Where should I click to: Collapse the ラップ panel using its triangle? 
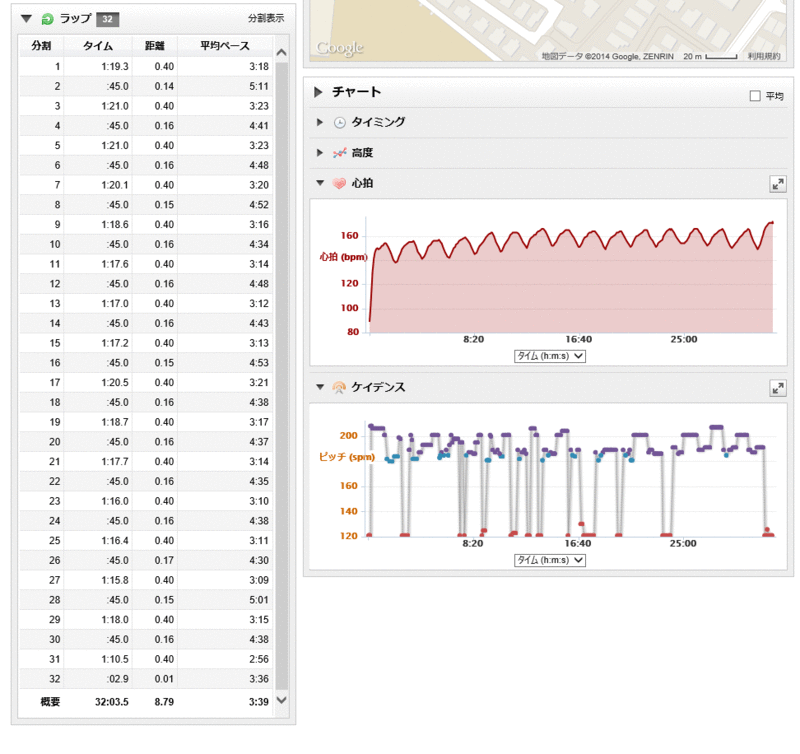pyautogui.click(x=27, y=18)
